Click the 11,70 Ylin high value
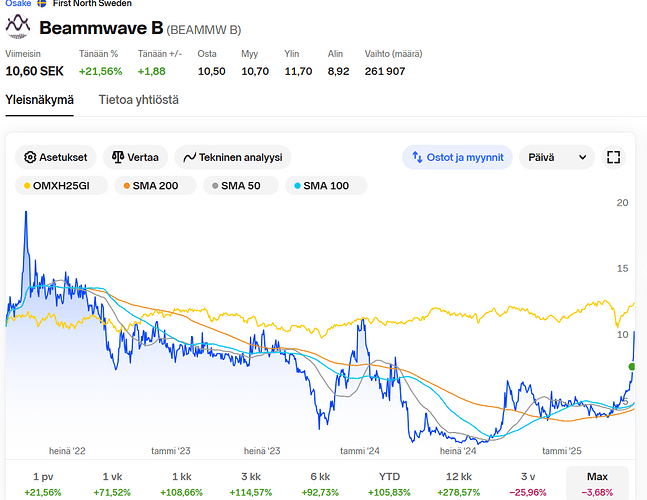 click(x=298, y=71)
